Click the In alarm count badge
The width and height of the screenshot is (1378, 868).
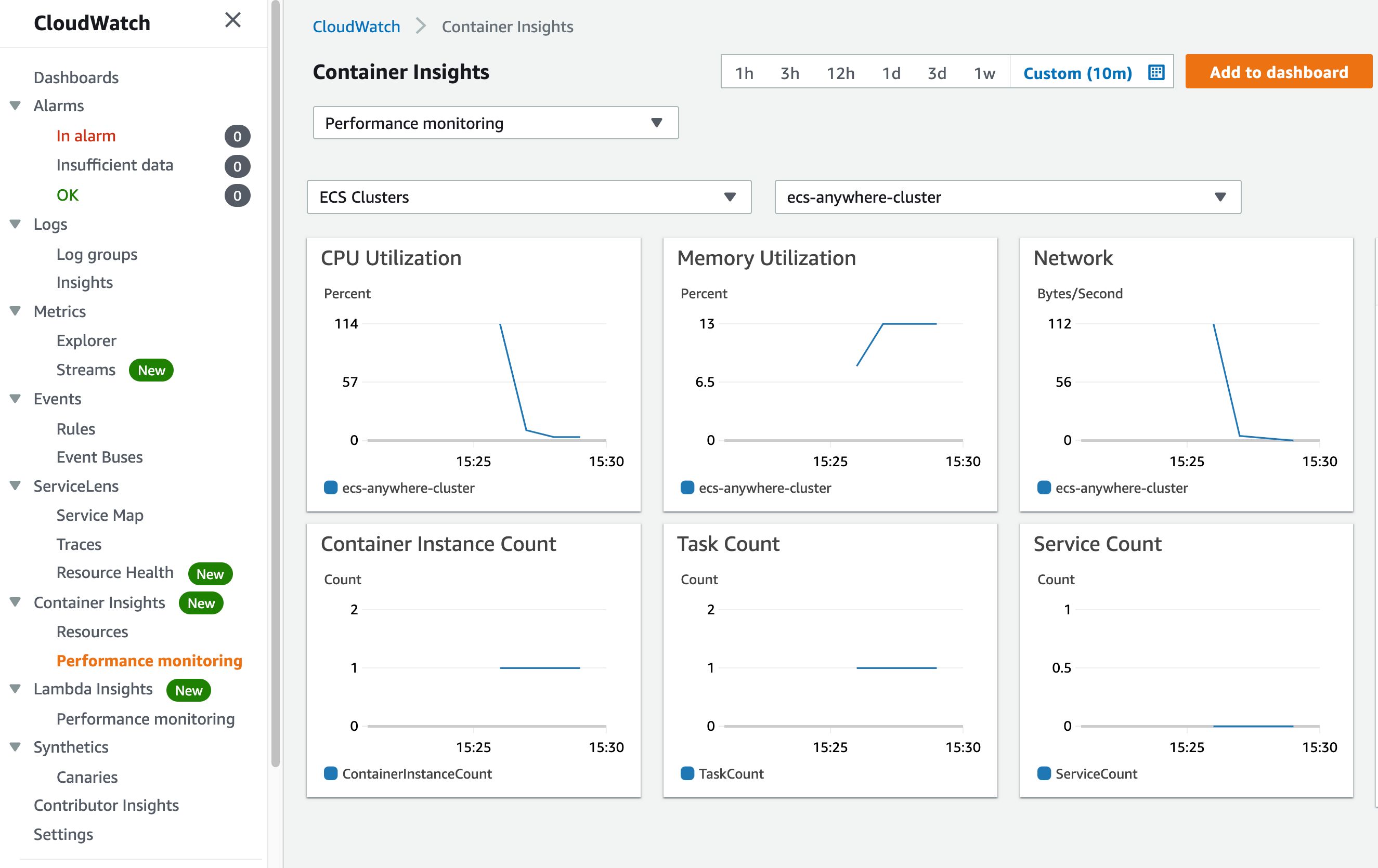[237, 136]
